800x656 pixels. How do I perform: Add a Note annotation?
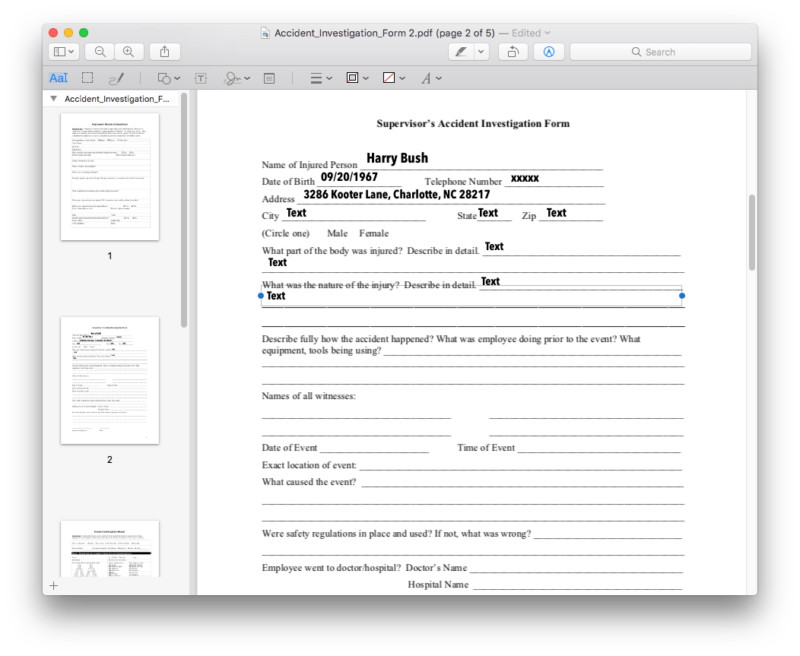[269, 78]
